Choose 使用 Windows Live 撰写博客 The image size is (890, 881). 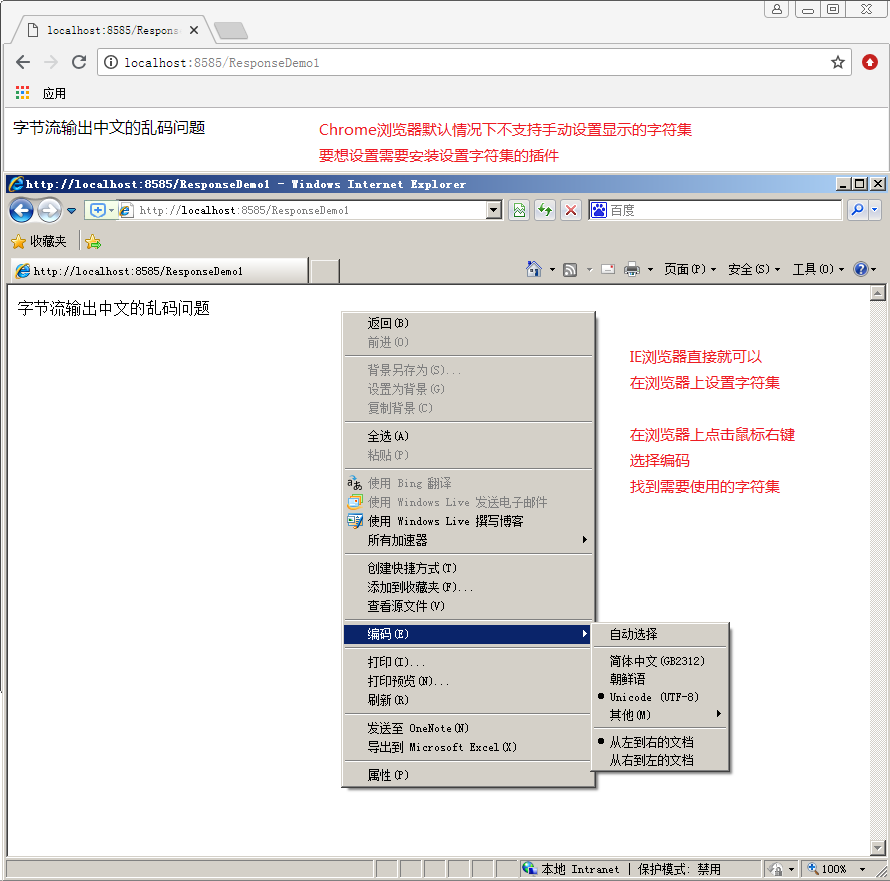468,521
